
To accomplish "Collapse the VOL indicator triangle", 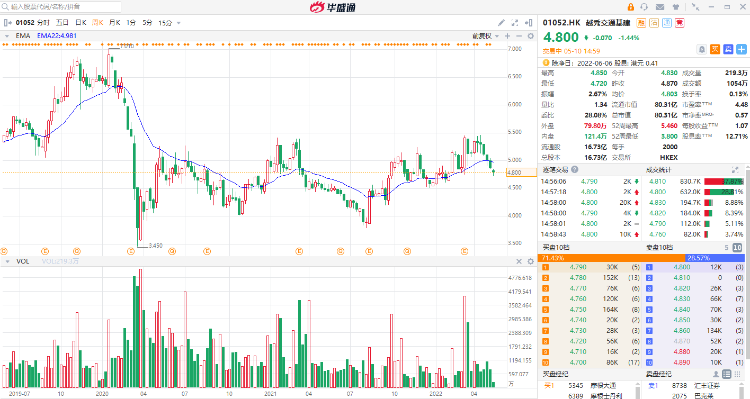I will coord(7,261).
